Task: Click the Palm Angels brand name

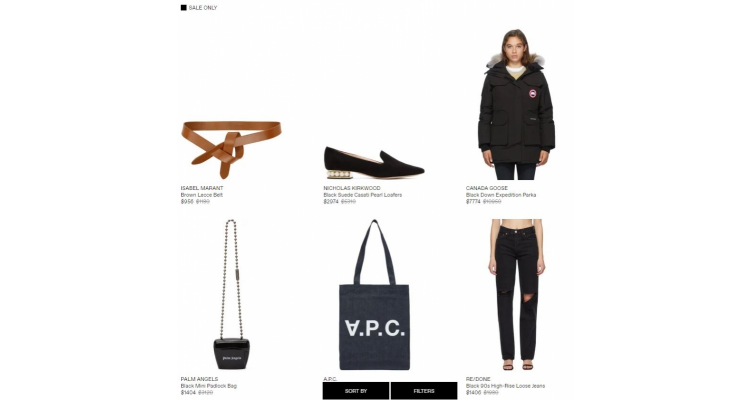Action: coord(199,379)
